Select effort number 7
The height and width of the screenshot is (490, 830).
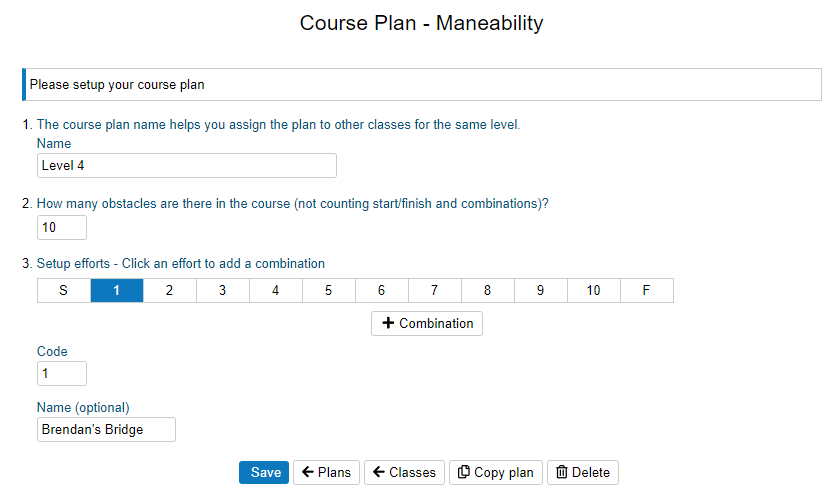pyautogui.click(x=435, y=290)
